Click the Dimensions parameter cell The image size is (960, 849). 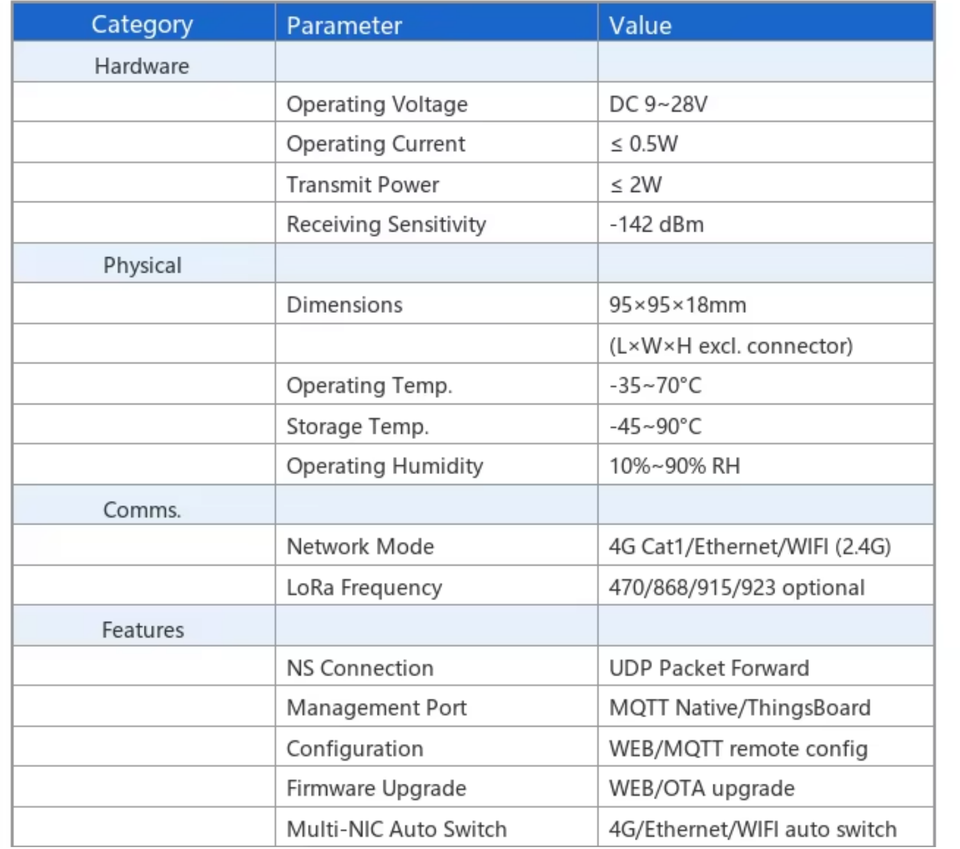pyautogui.click(x=437, y=304)
